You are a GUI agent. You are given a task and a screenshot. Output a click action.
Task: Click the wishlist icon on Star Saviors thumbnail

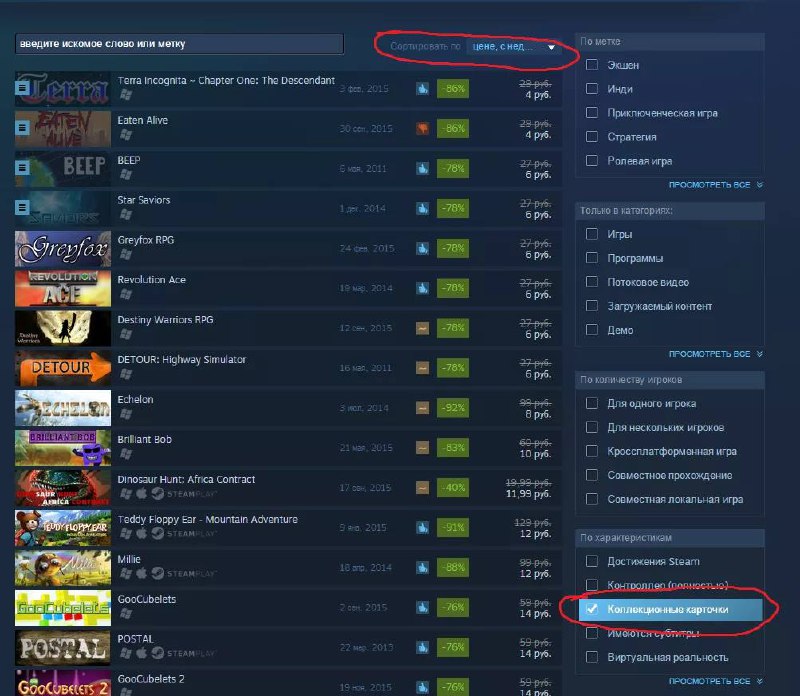(x=22, y=207)
